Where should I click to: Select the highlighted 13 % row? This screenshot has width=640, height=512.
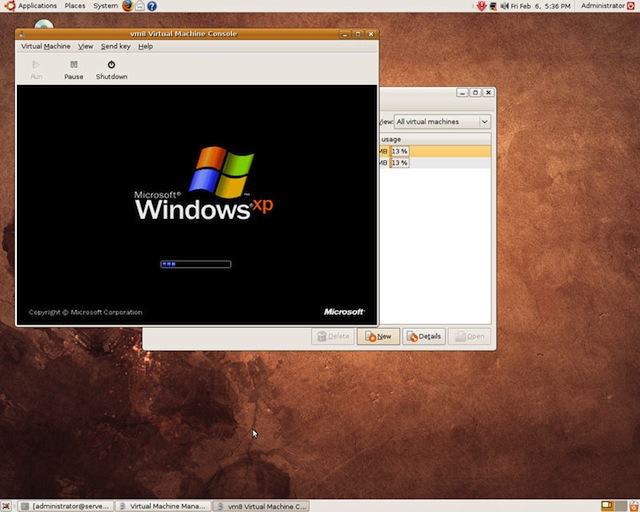435,151
